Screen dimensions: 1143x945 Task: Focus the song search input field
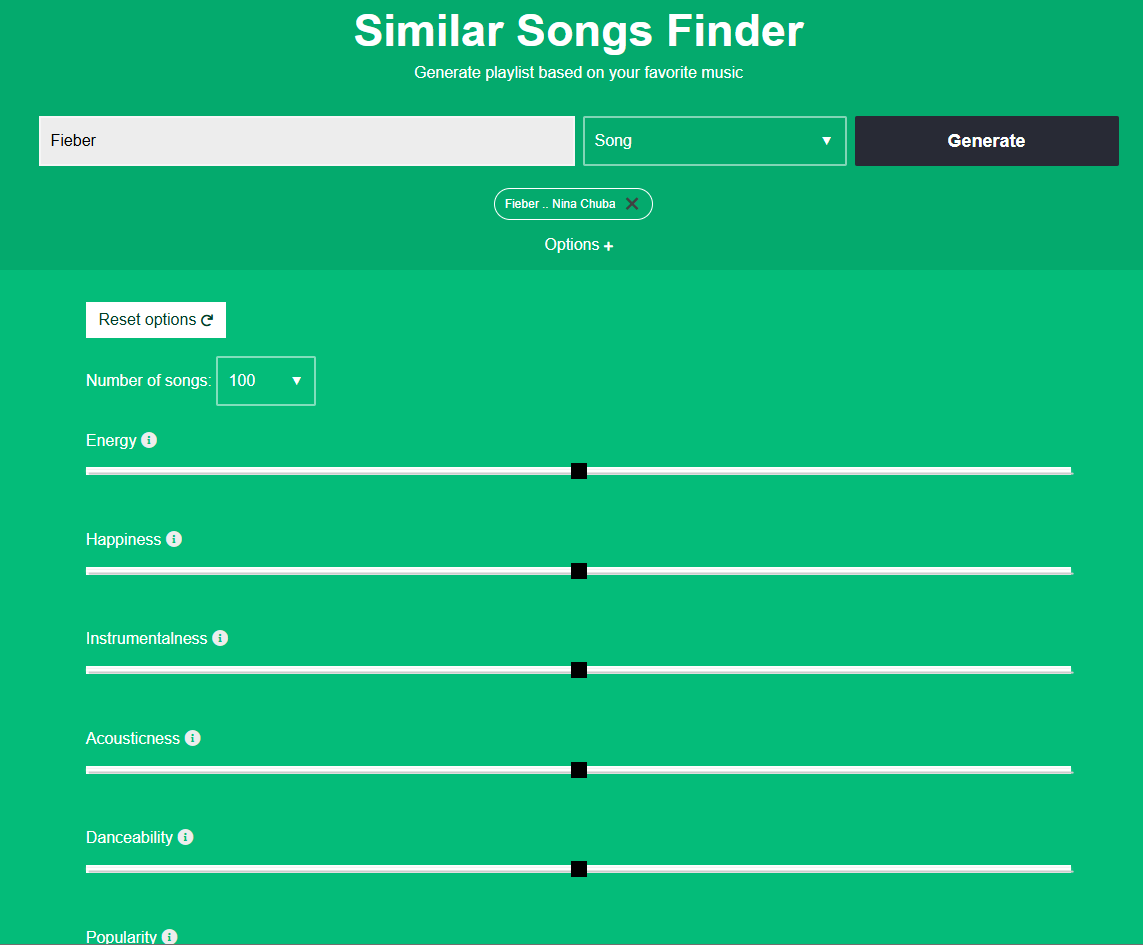pos(306,141)
